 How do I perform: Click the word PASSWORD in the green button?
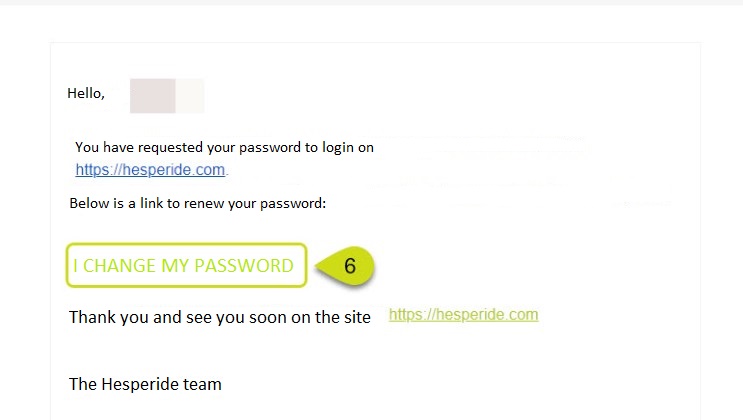pyautogui.click(x=244, y=266)
